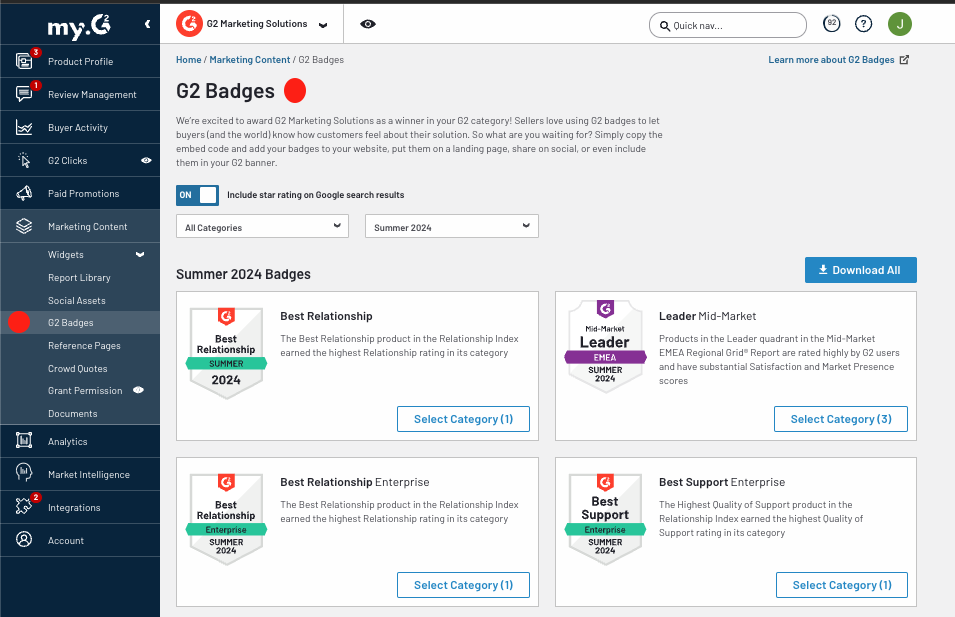Image resolution: width=955 pixels, height=617 pixels.
Task: Open Product Profile in sidebar
Action: coord(80,61)
